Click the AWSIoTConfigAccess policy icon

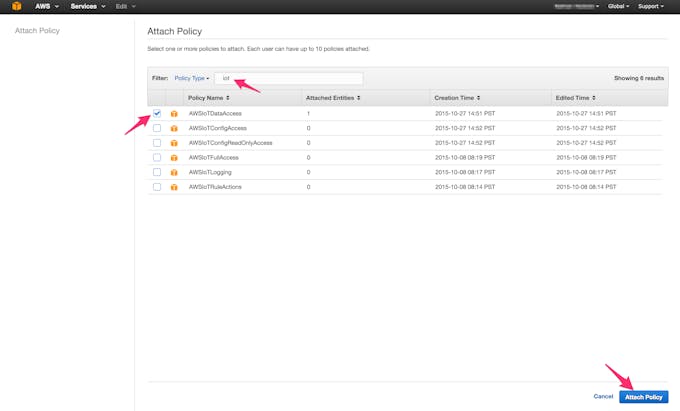click(174, 128)
